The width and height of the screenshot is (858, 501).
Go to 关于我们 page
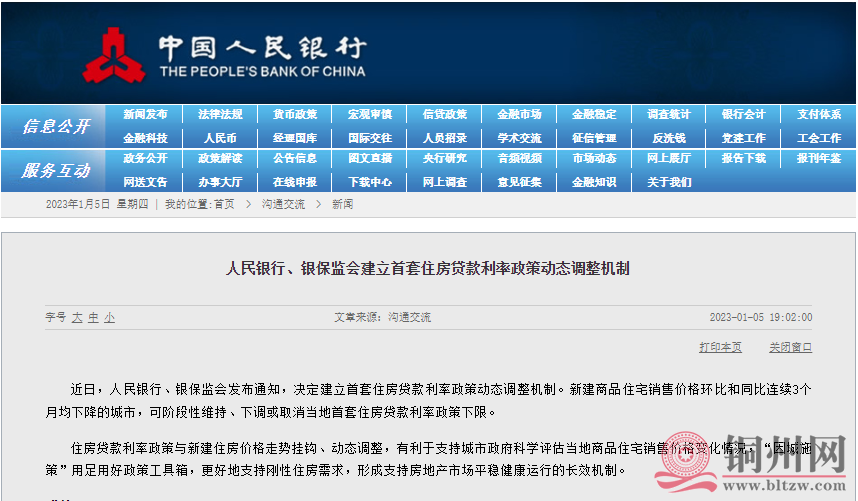[x=669, y=182]
